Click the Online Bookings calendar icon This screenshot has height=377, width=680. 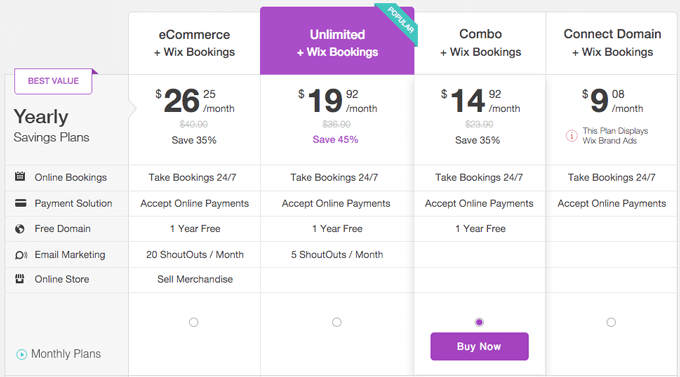(x=20, y=177)
